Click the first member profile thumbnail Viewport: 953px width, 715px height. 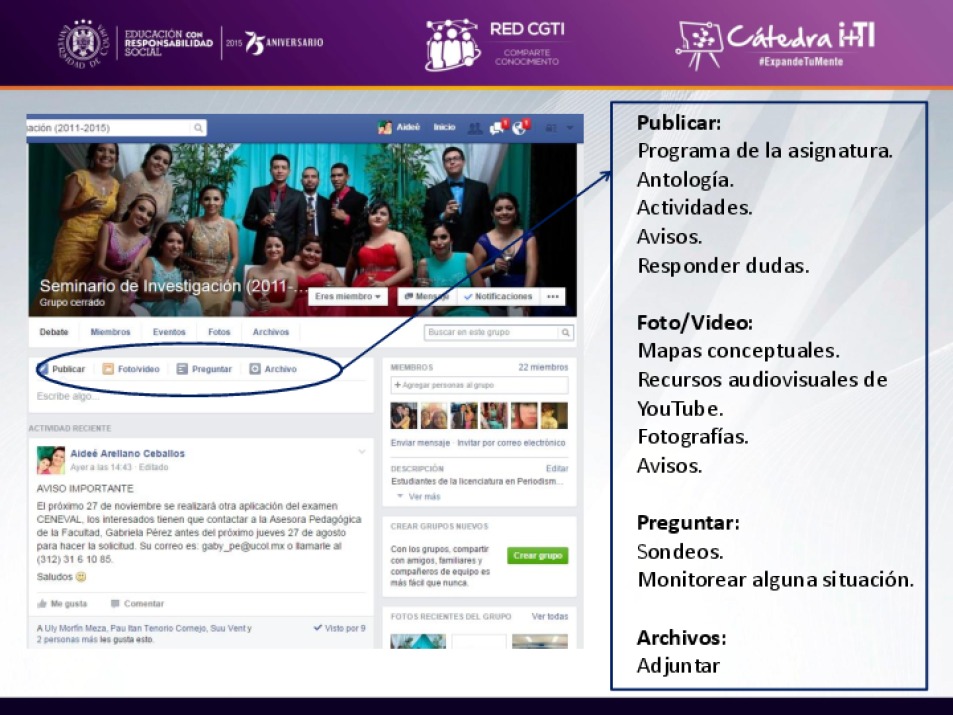403,415
